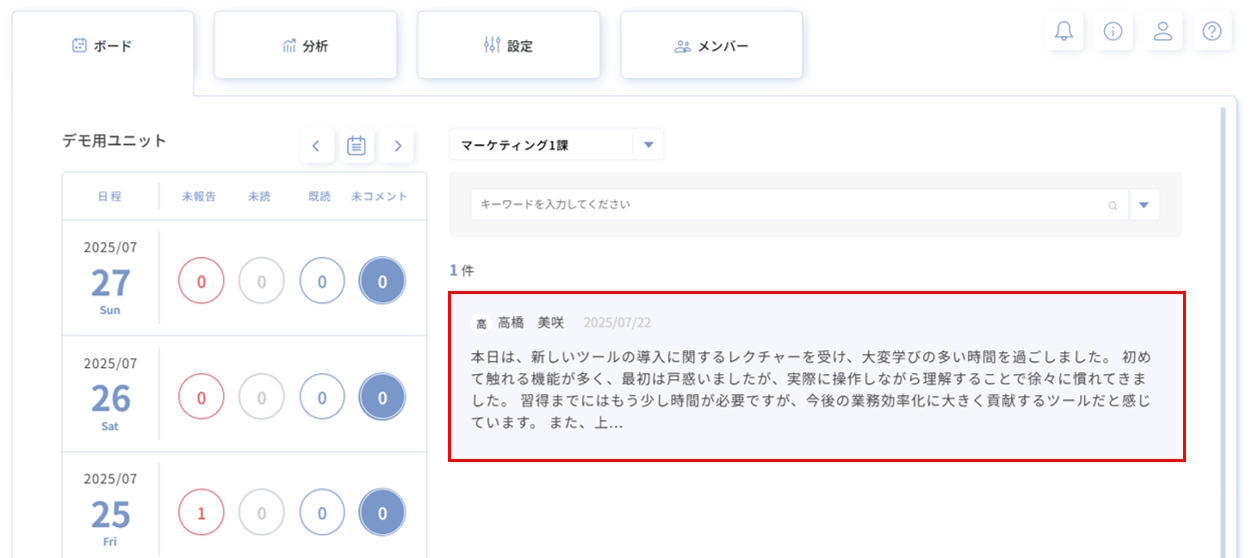Select the uncommented count for July 27
This screenshot has height=558, width=1250.
coord(382,282)
